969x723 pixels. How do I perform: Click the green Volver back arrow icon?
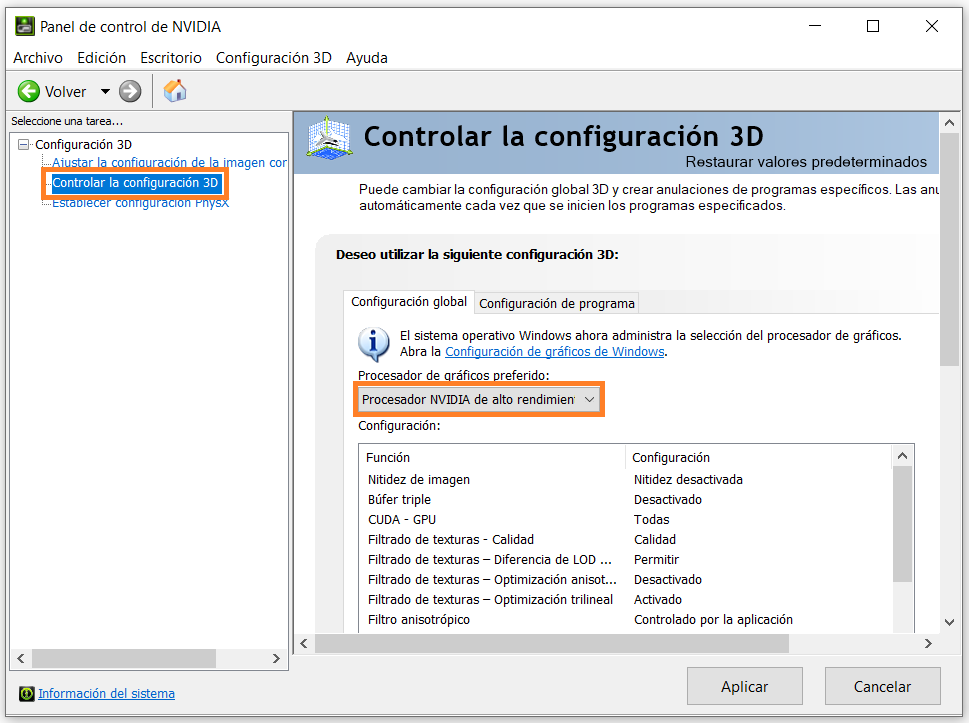point(28,92)
